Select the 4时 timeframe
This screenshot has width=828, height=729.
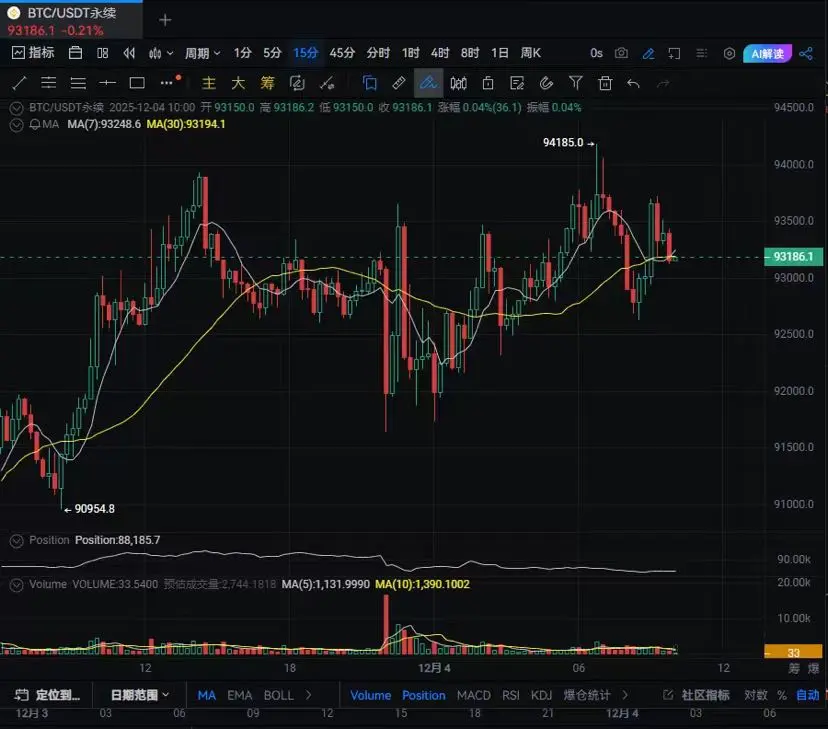click(x=439, y=53)
